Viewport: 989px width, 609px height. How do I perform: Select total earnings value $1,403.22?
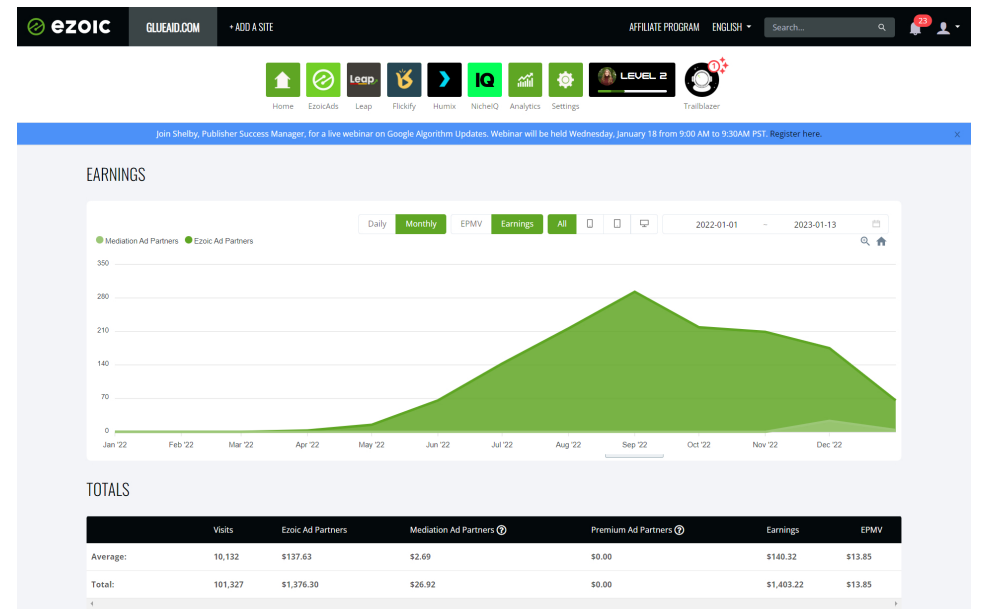[785, 584]
